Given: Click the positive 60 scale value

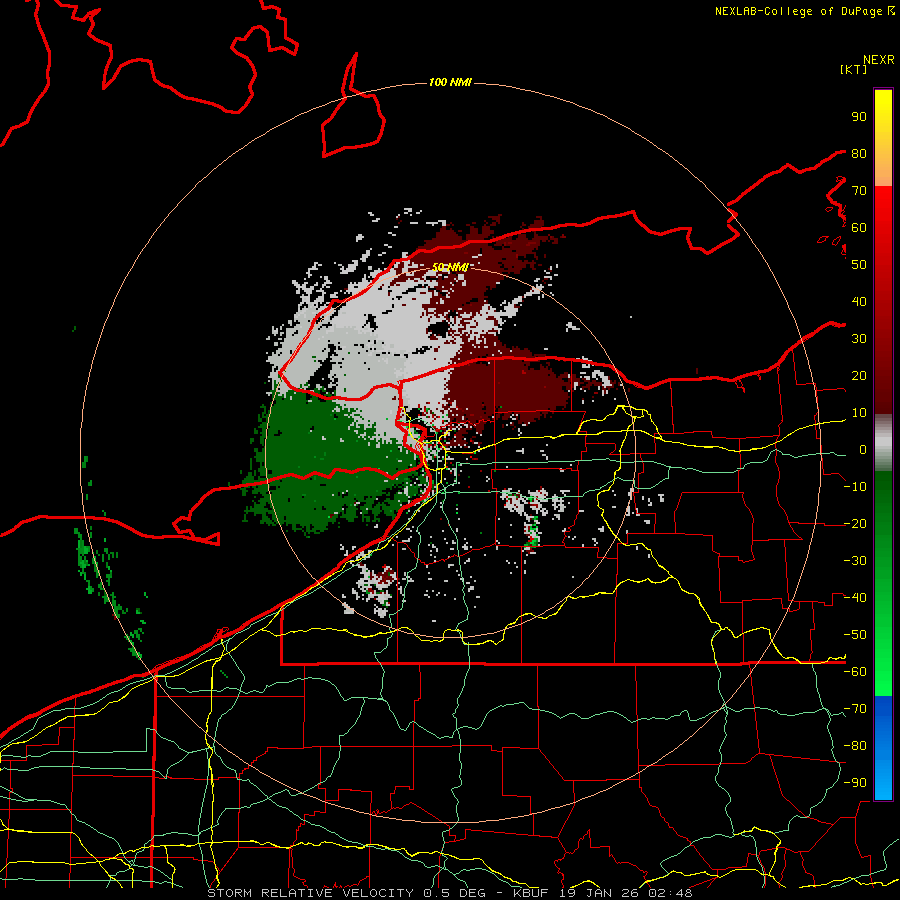Looking at the screenshot, I should 859,228.
